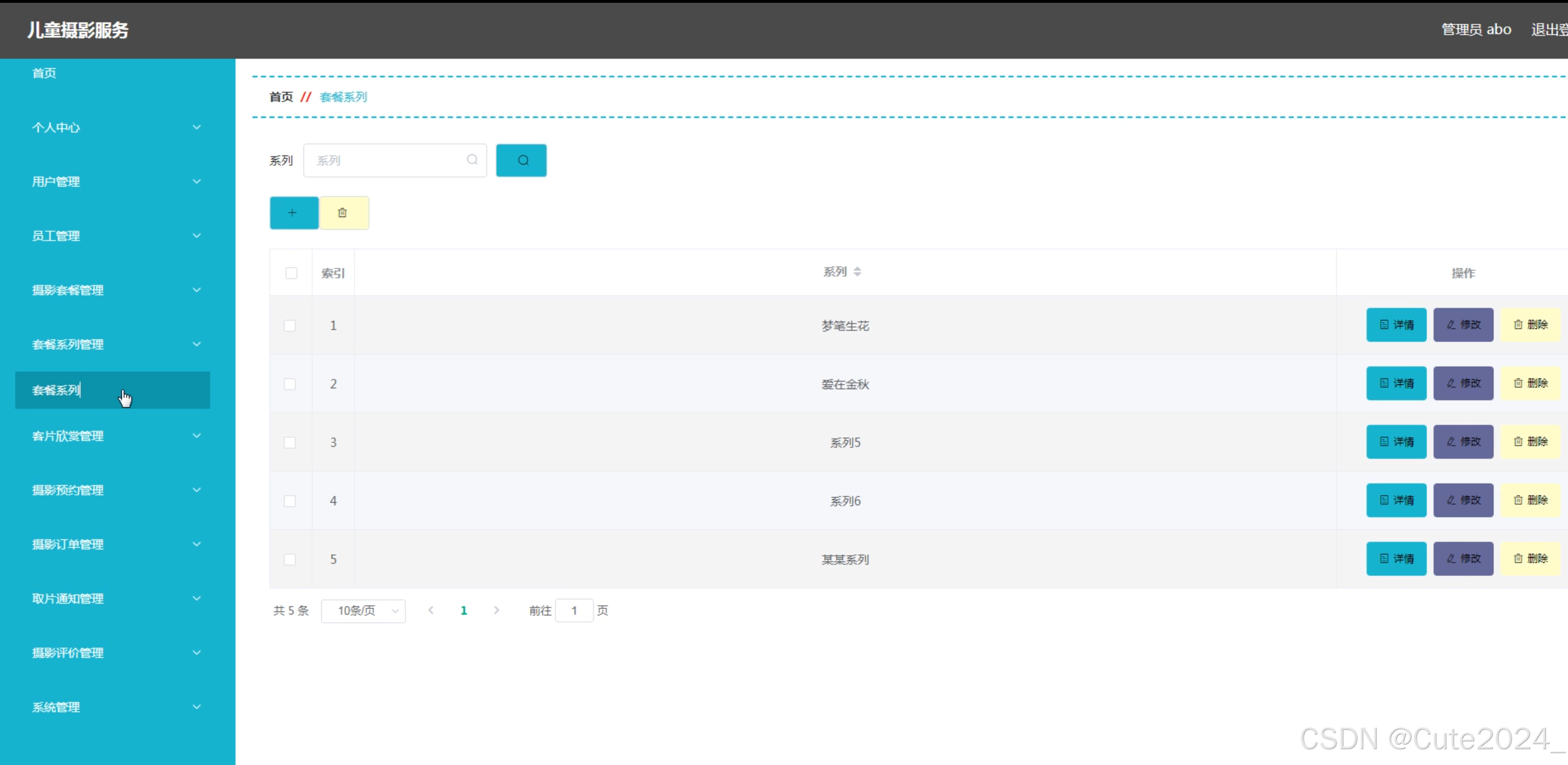The width and height of the screenshot is (1568, 765).
Task: Sort table by 系列 column arrows
Action: pyautogui.click(x=857, y=272)
